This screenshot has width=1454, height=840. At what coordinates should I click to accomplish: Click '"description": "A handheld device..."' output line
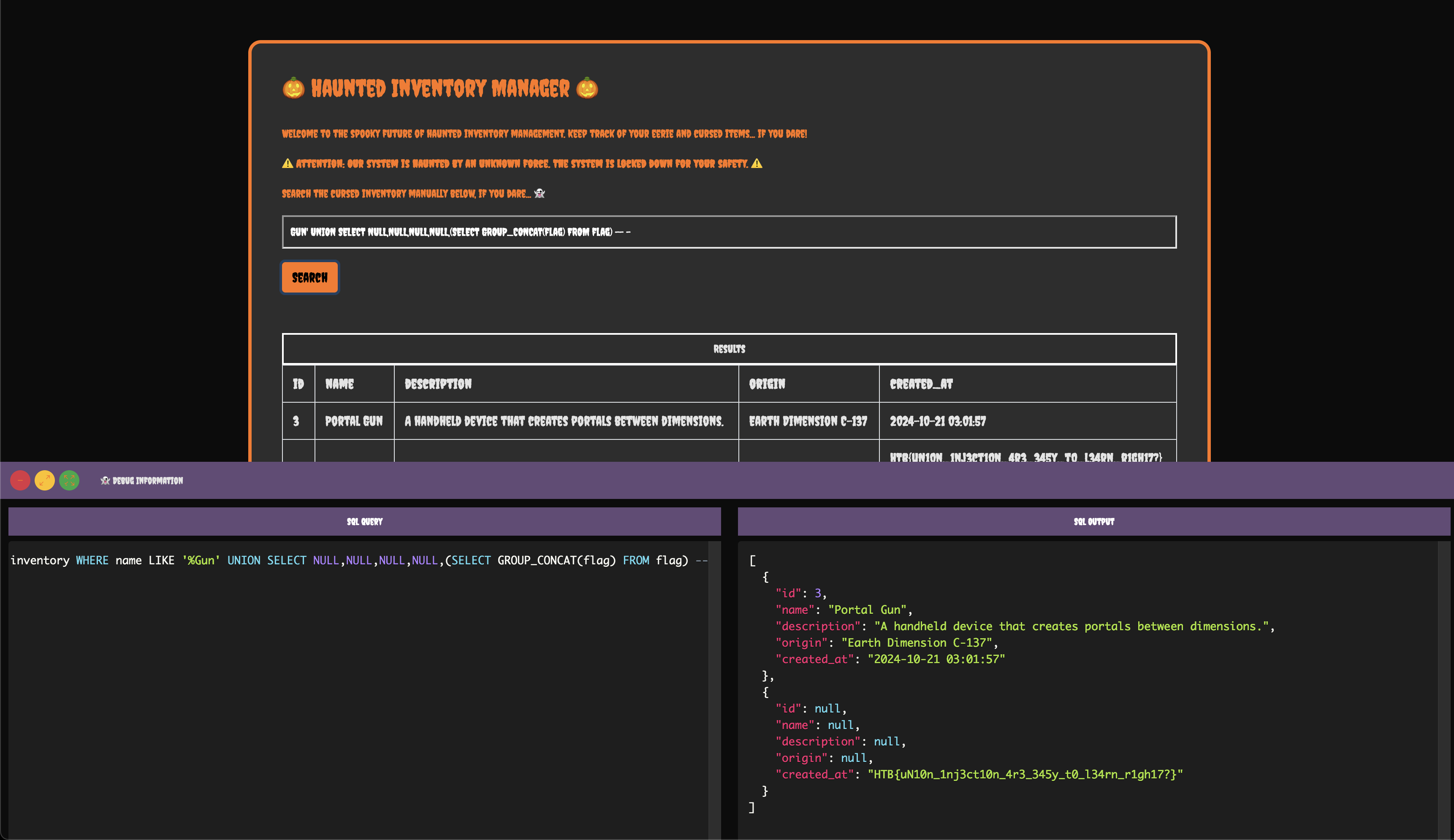pos(1025,626)
